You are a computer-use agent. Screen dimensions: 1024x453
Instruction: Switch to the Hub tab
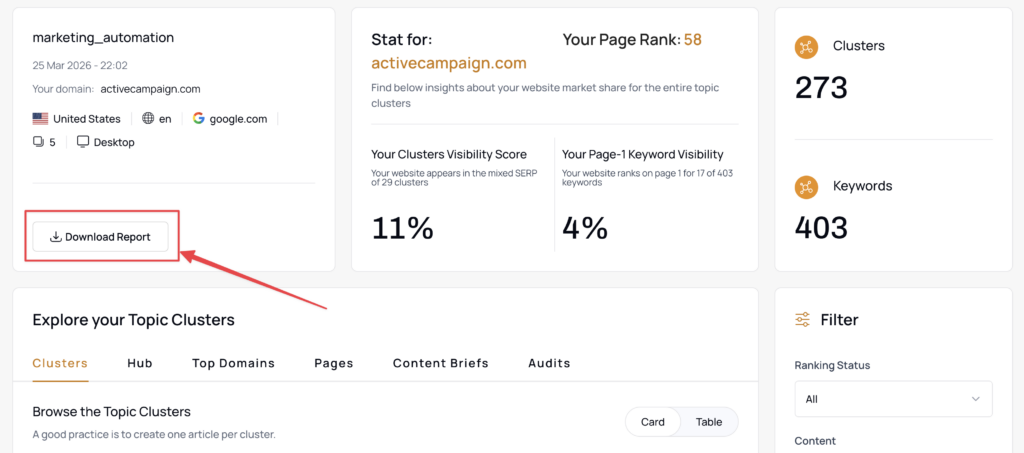(x=140, y=363)
